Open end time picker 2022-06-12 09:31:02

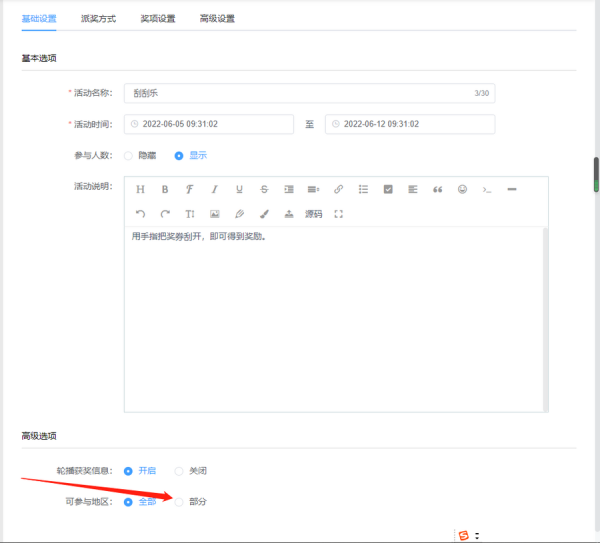tap(410, 124)
